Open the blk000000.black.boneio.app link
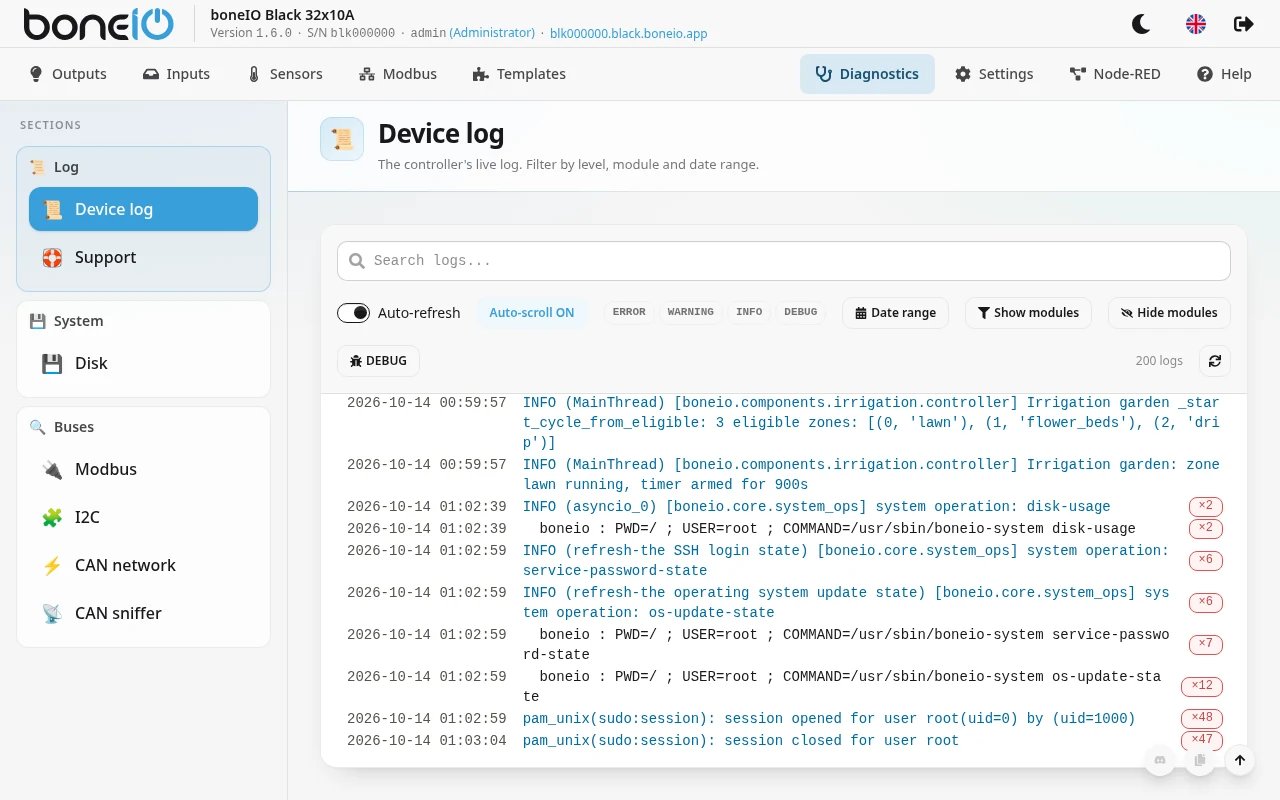Screen dimensions: 1280x800 [x=629, y=33]
